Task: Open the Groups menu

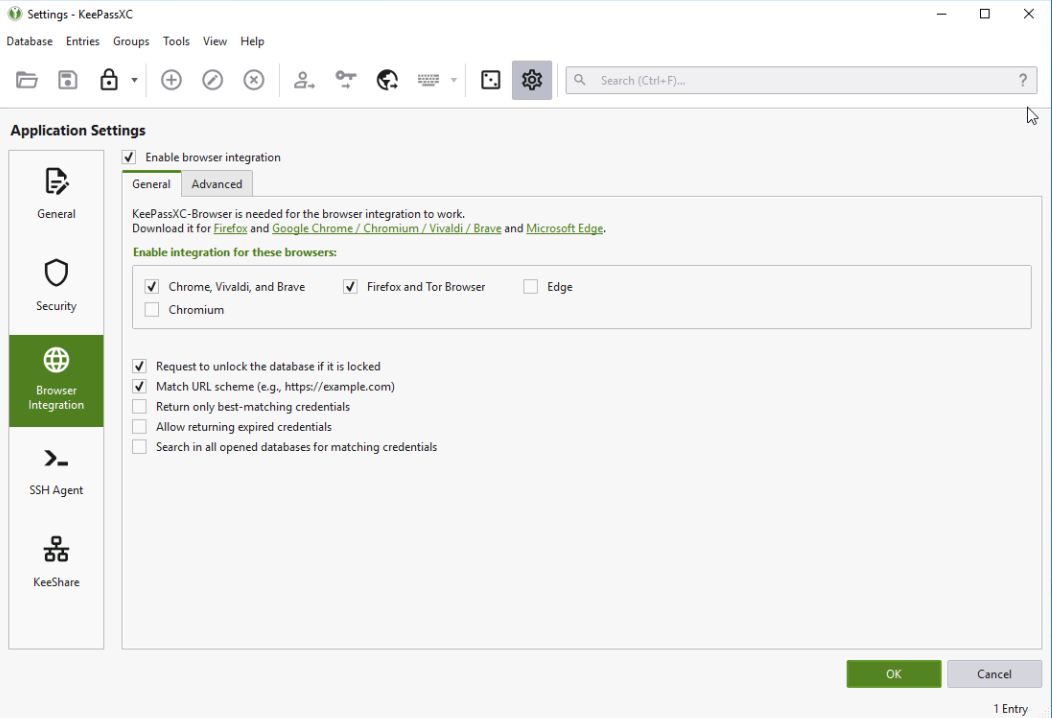Action: 131,41
